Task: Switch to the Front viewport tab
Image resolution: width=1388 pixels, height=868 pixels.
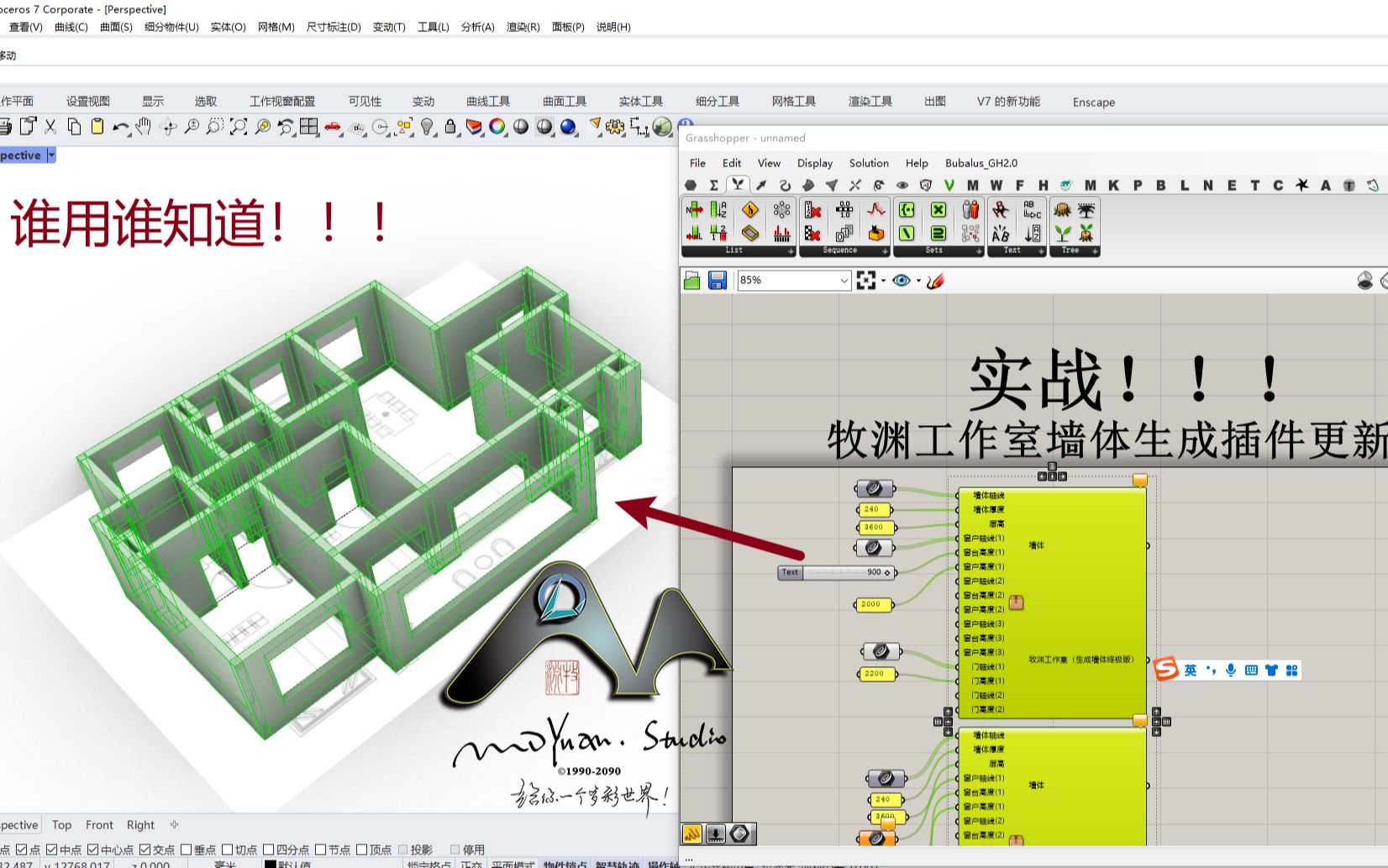Action: click(x=99, y=825)
